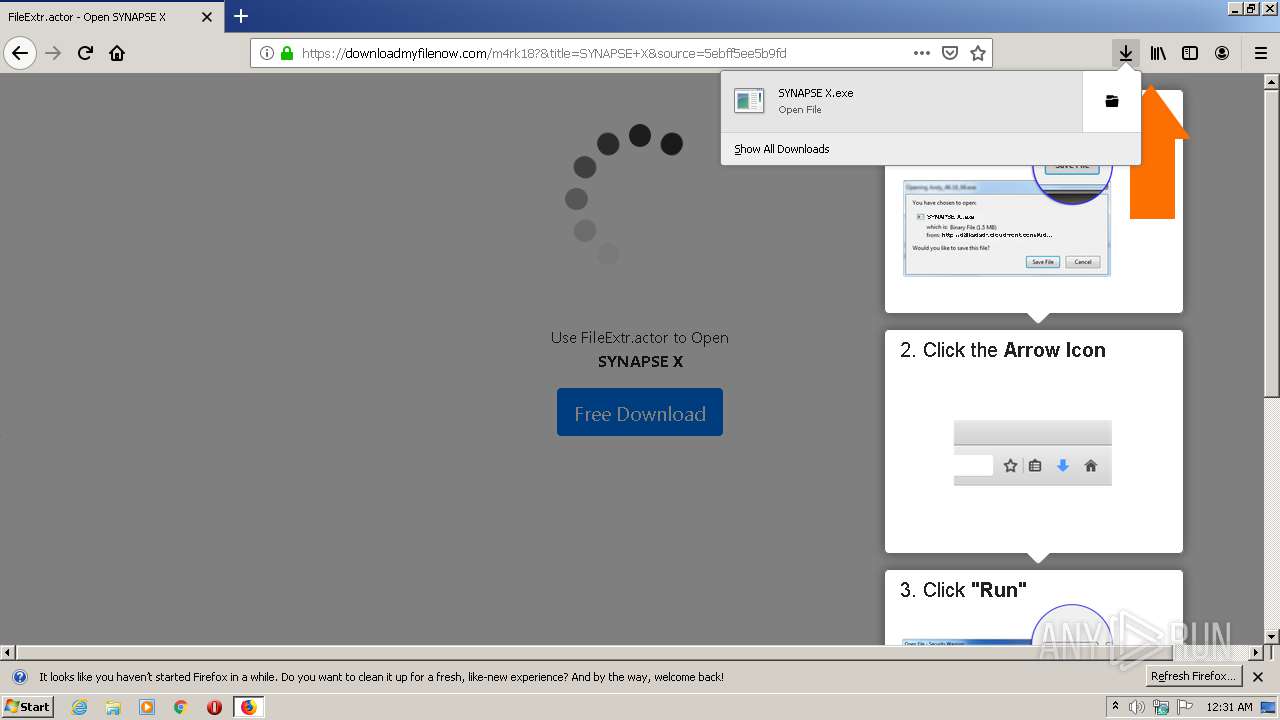
Task: Open the Firefox hamburger menu
Action: 1260,53
